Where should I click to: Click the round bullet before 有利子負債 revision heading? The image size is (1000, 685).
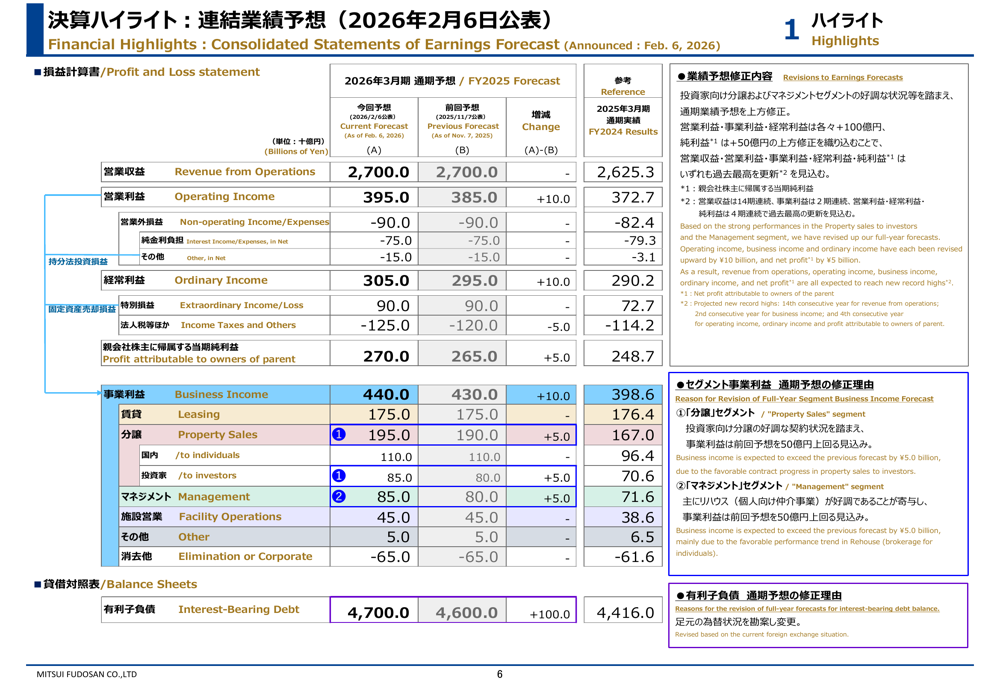click(x=681, y=596)
